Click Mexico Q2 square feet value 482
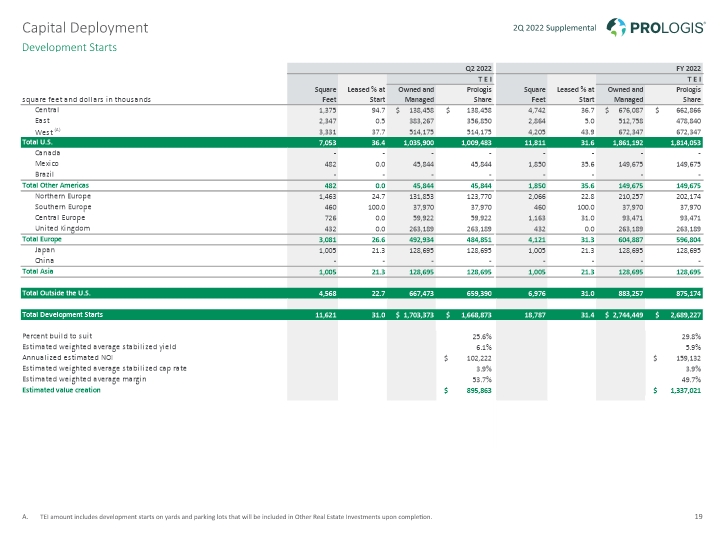The width and height of the screenshot is (720, 540). point(330,164)
